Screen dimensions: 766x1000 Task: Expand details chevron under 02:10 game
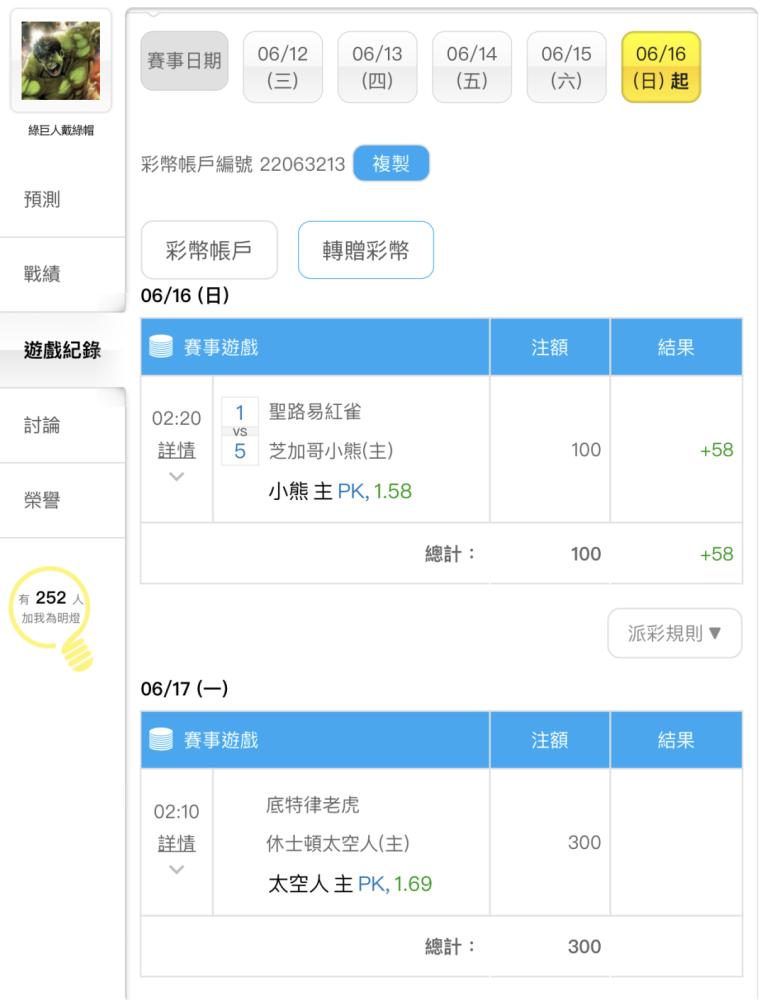pyautogui.click(x=177, y=869)
